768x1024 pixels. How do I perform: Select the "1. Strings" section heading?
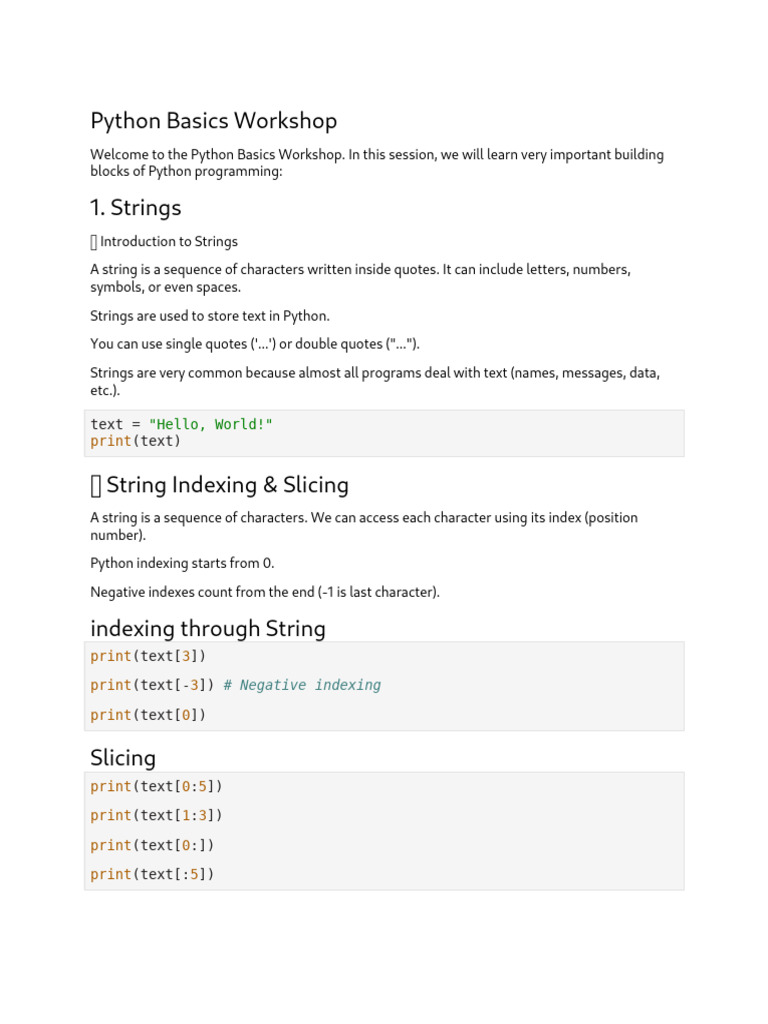tap(136, 208)
